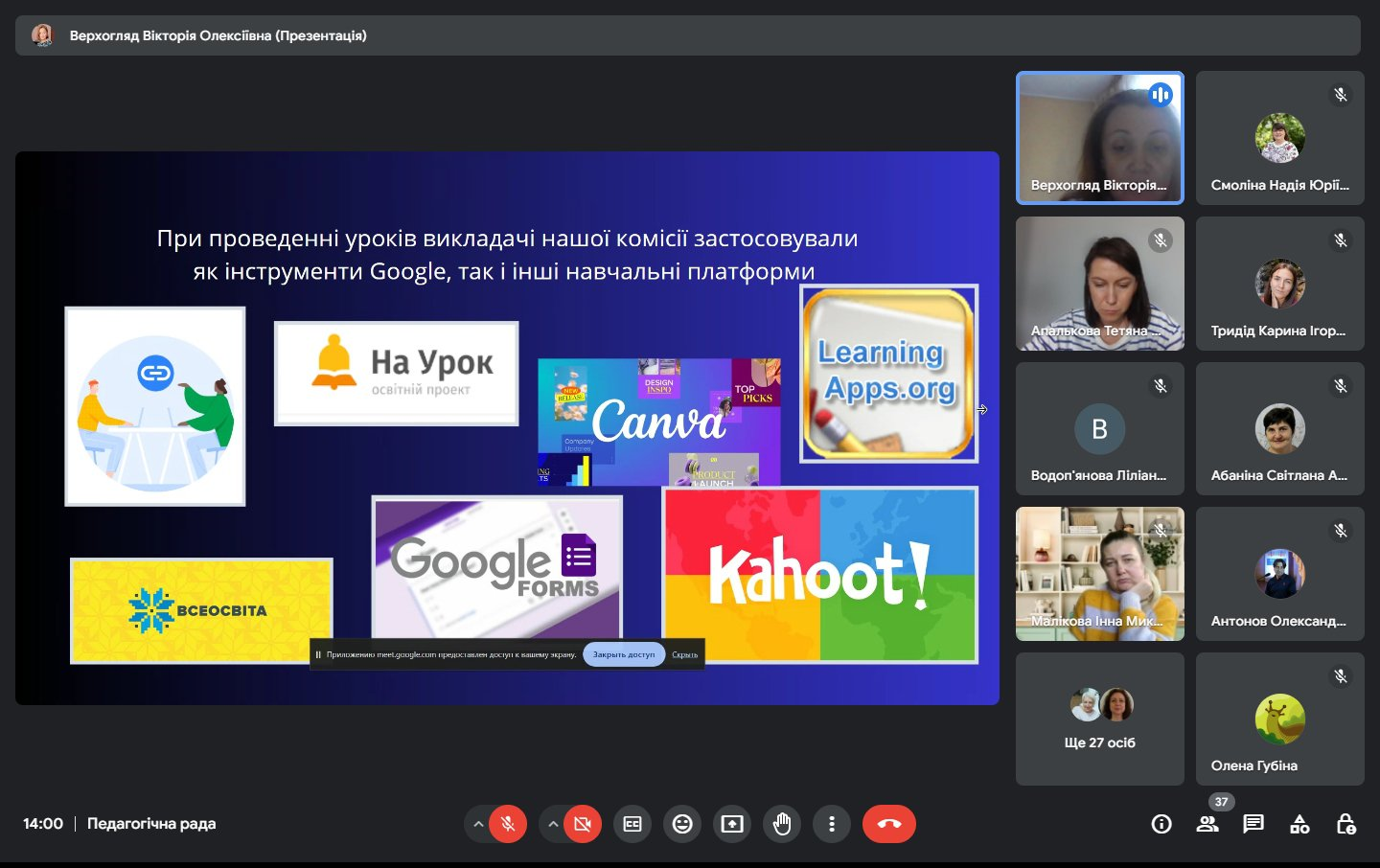Click the На Урок logo on the slide
Viewport: 1380px width, 868px height.
(x=397, y=374)
